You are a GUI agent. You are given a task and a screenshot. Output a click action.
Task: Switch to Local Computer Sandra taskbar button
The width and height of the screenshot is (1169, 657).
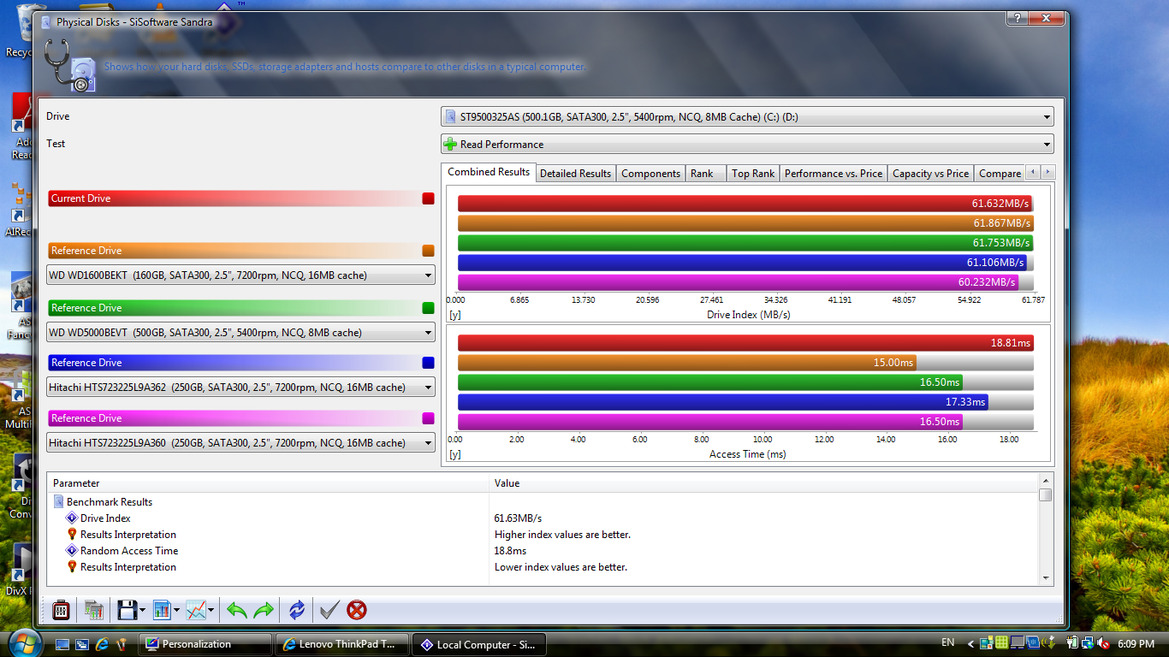point(479,644)
